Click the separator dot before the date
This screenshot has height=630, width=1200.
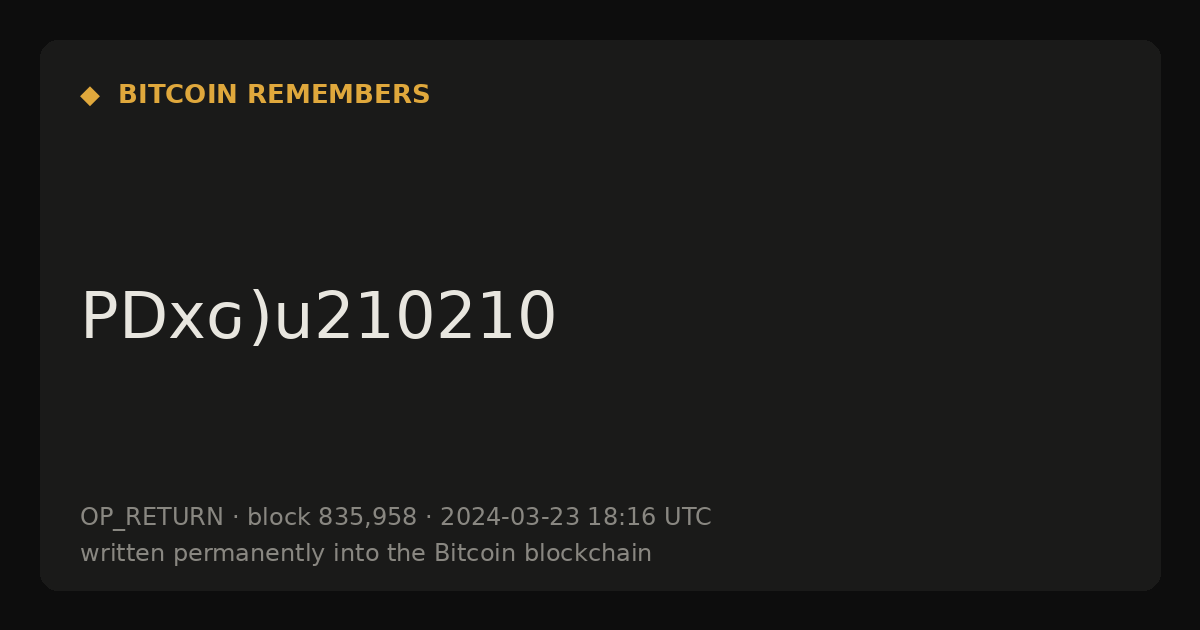tap(429, 518)
